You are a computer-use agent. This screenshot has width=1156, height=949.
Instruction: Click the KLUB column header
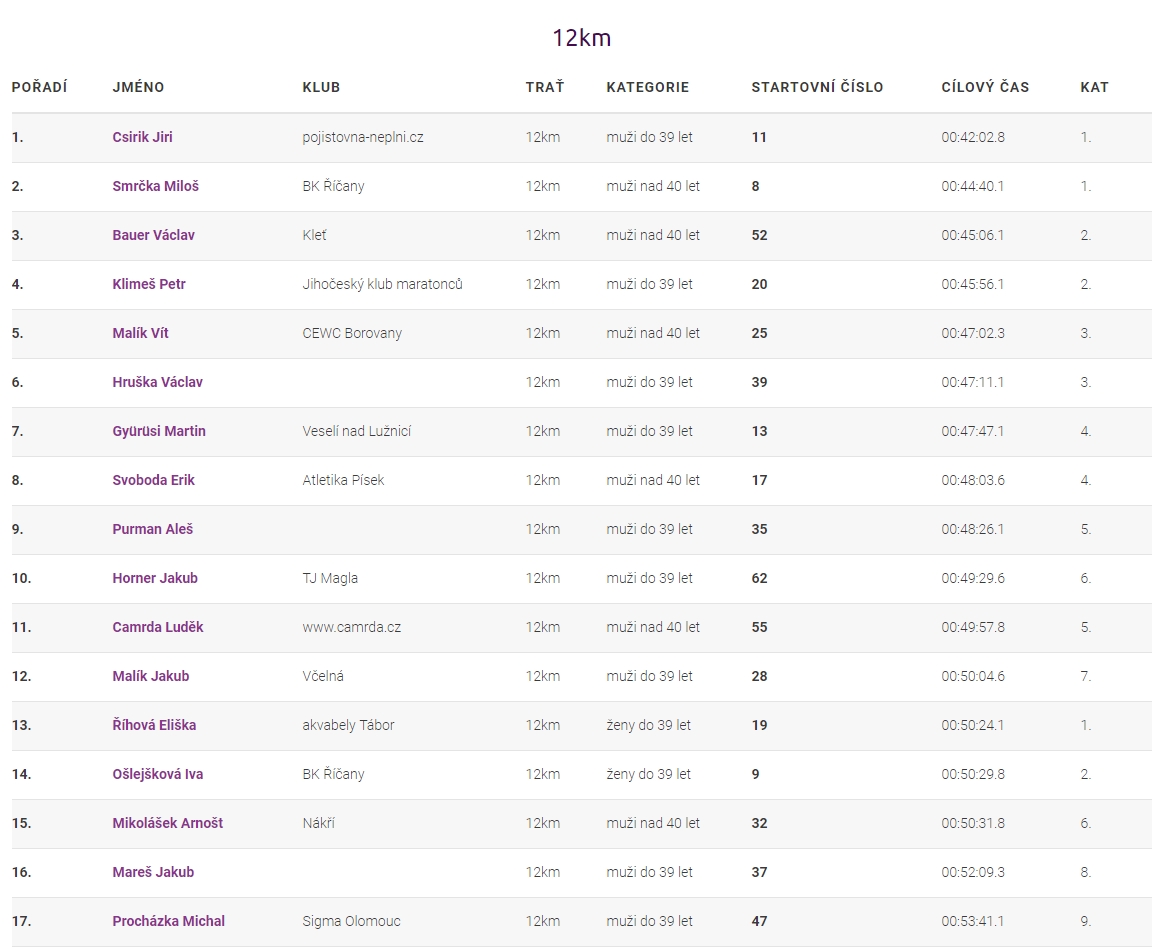(321, 87)
